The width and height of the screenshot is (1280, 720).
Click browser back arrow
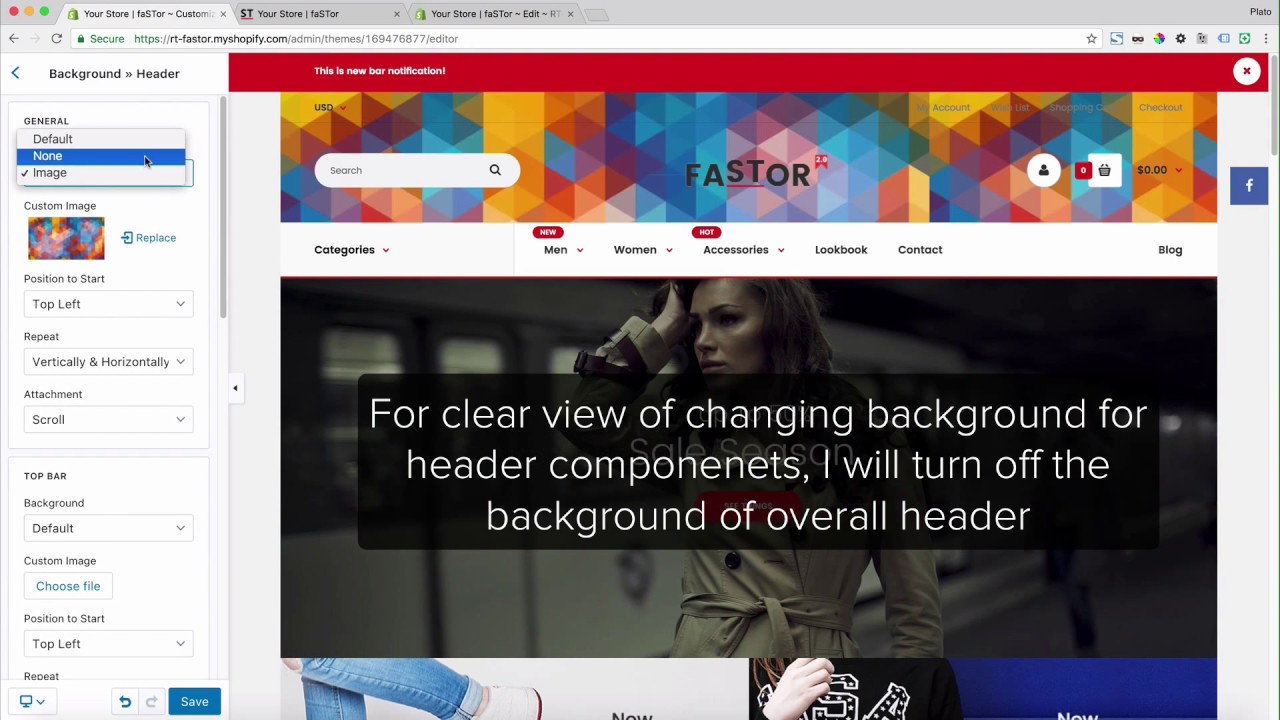tap(13, 38)
